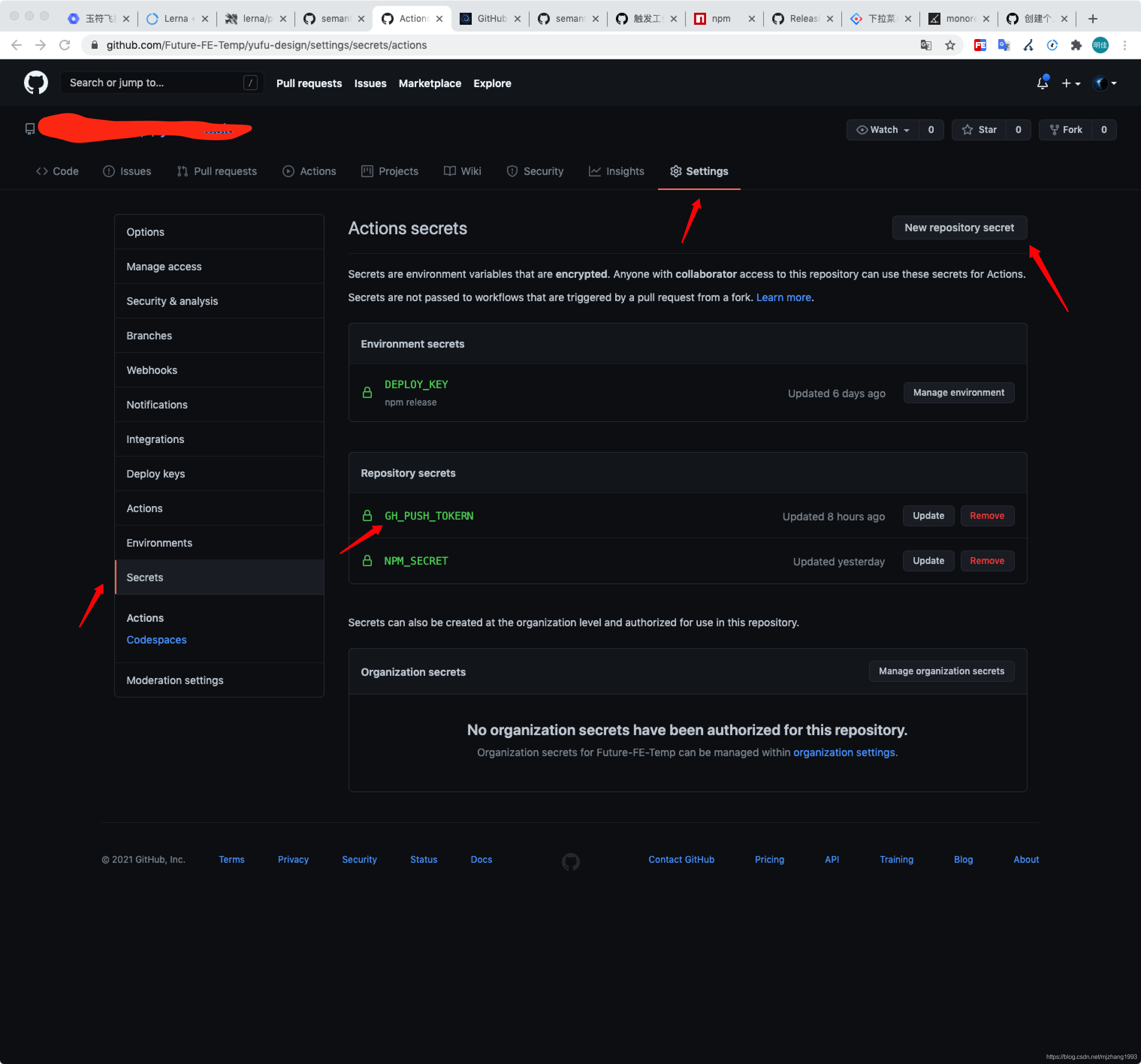
Task: Open the organization settings link
Action: click(843, 752)
